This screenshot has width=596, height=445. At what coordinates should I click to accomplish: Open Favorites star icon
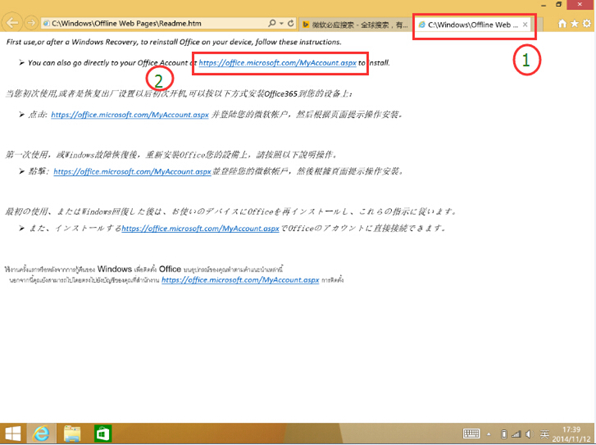coord(574,24)
